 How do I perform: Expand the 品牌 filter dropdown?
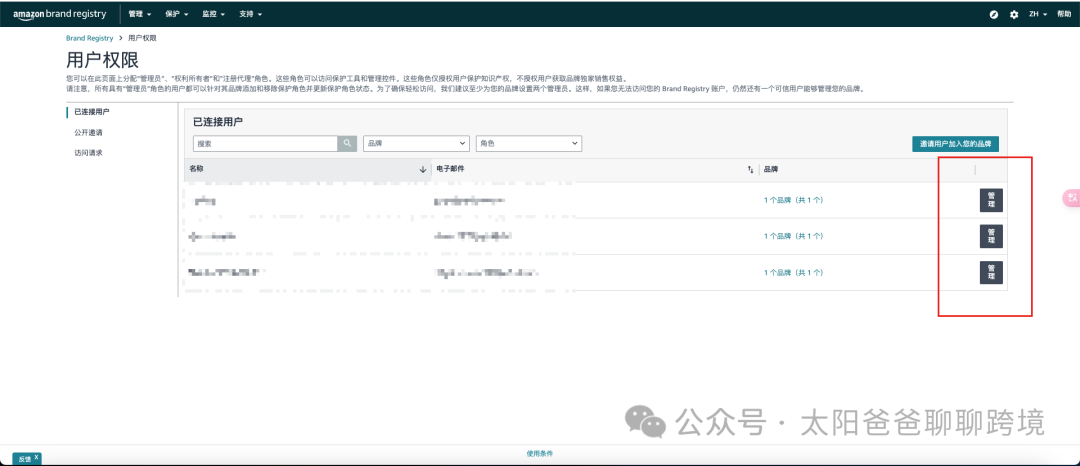coord(416,143)
